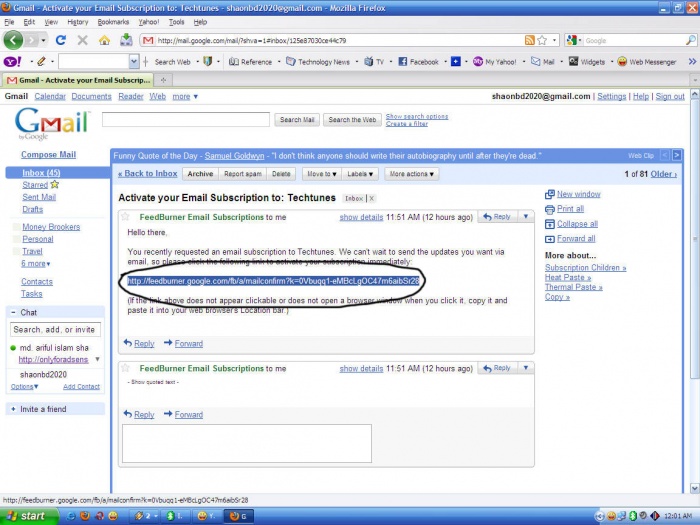Click the downloads arrow icon in toolbar

[x=126, y=40]
